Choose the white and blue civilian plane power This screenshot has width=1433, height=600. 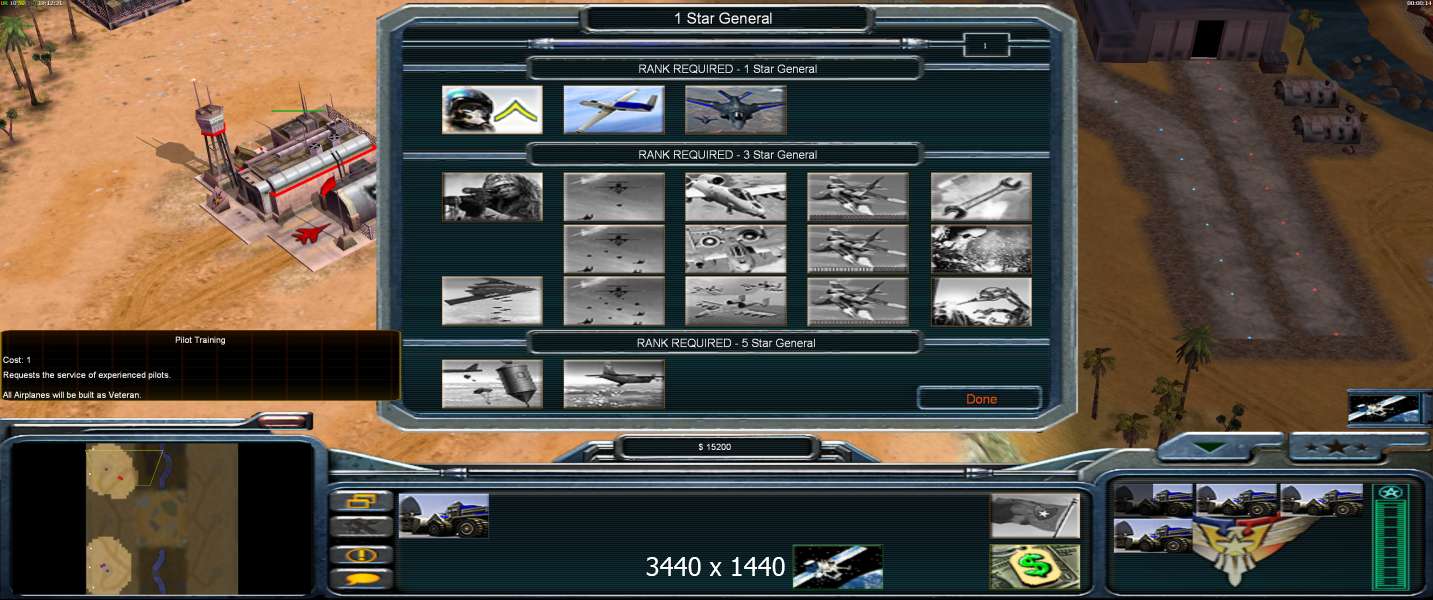click(x=614, y=109)
